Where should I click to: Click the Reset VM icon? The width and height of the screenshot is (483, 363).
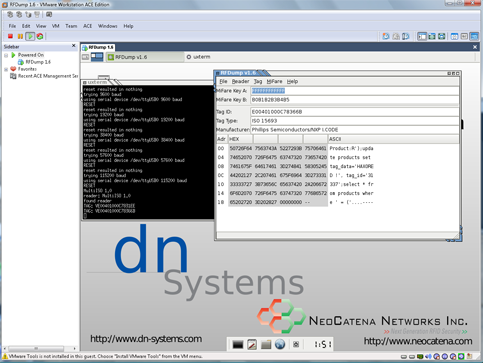[x=40, y=36]
